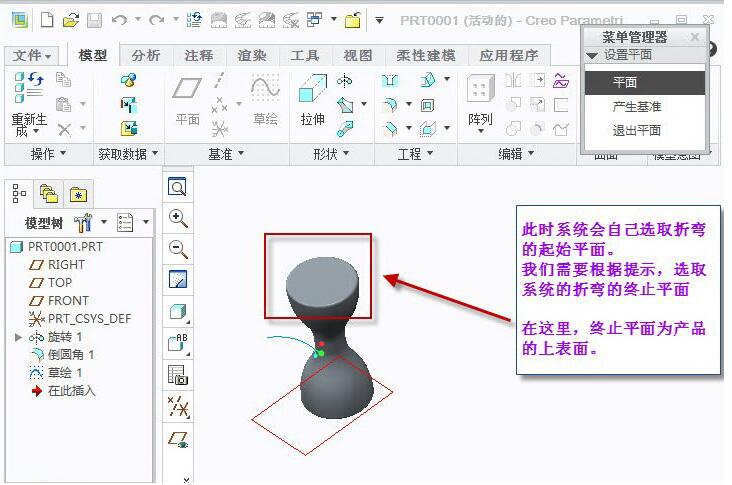This screenshot has height=485, width=732.
Task: Redo the last action
Action: click(x=156, y=20)
